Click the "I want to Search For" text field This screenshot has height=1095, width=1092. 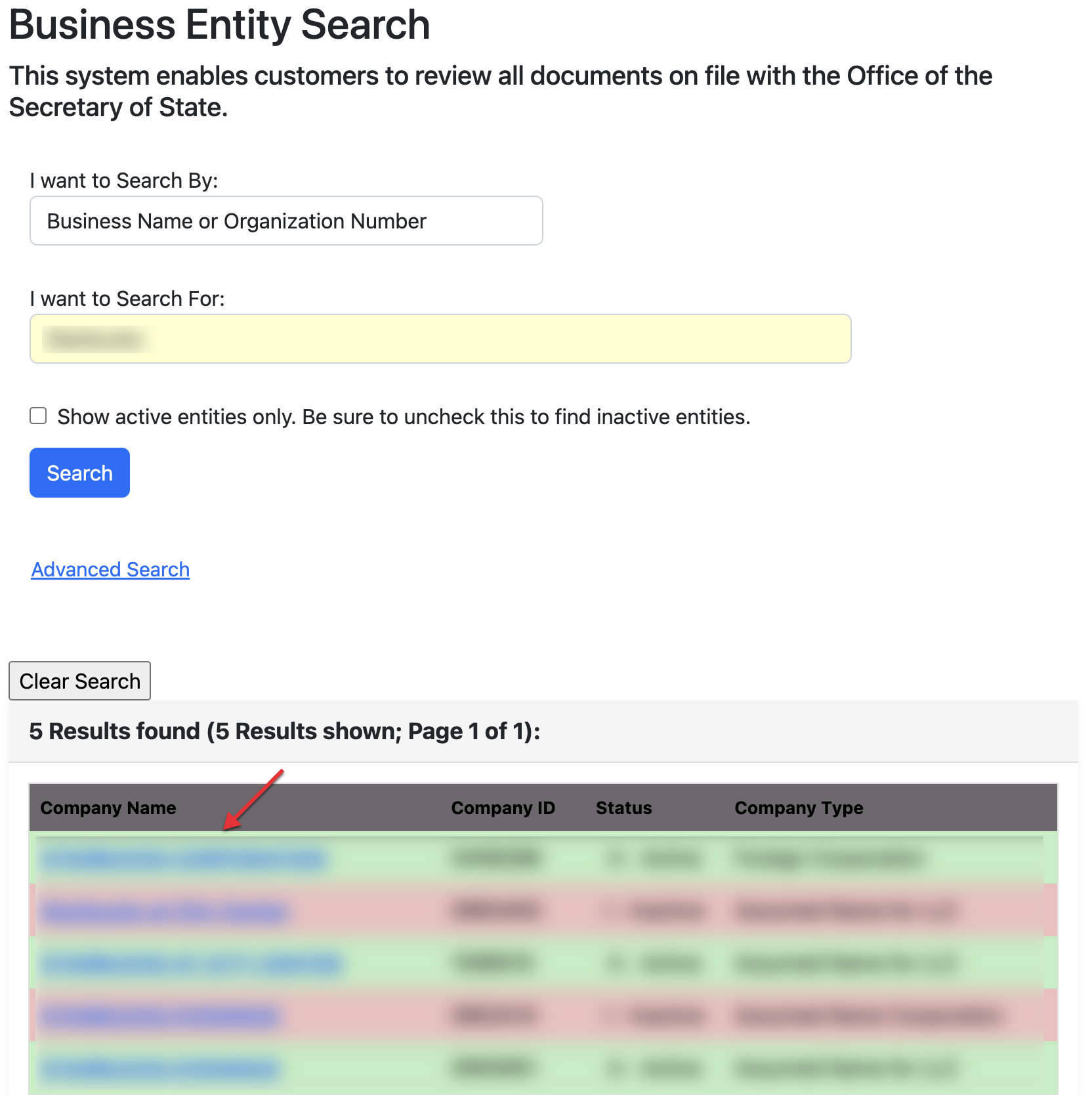click(440, 339)
